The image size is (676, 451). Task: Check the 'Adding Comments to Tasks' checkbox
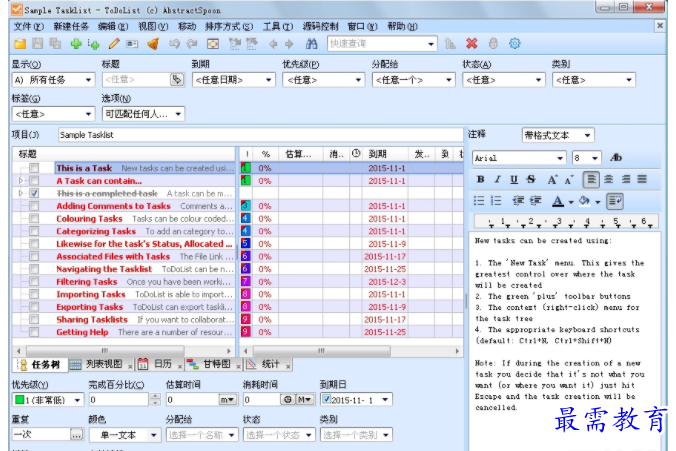click(34, 206)
